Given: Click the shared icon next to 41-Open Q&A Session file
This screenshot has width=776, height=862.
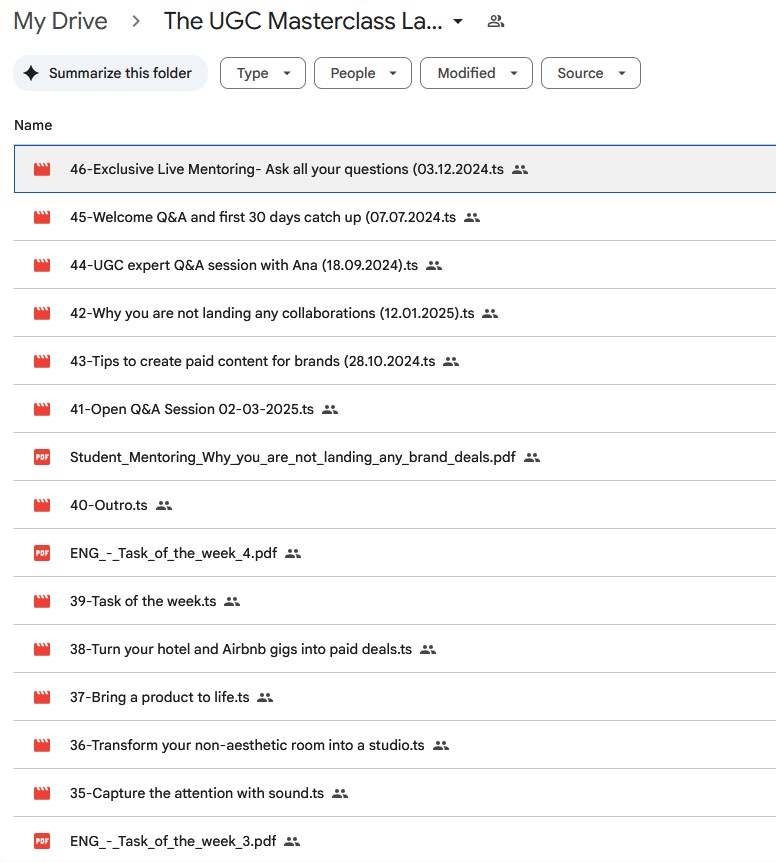Looking at the screenshot, I should tap(330, 409).
